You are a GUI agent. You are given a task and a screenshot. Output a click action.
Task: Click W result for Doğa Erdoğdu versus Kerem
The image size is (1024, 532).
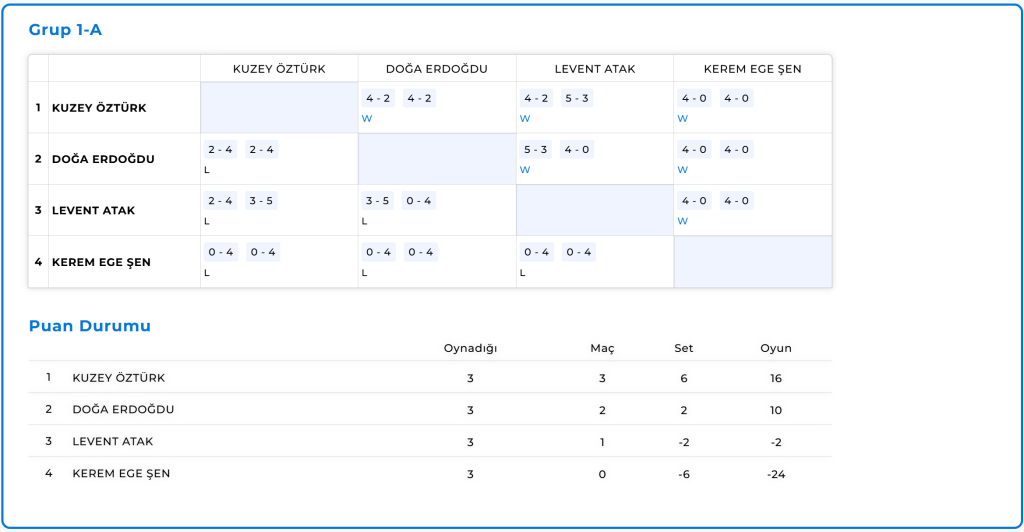click(x=682, y=170)
